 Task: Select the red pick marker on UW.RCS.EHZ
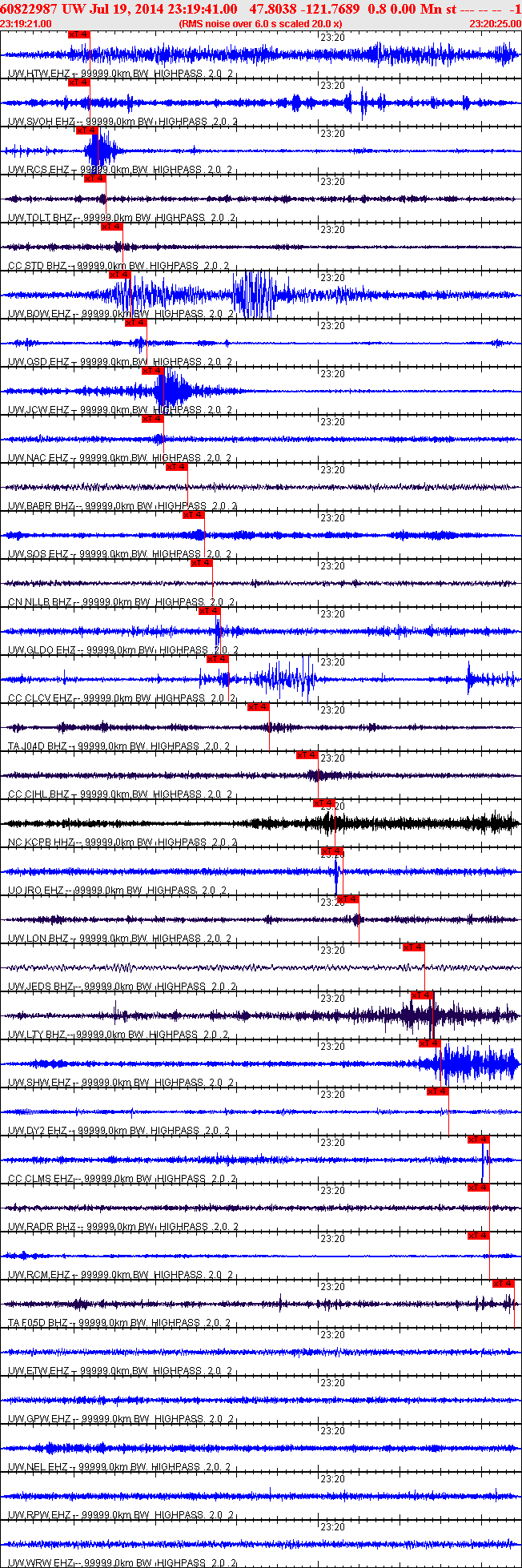tap(87, 131)
